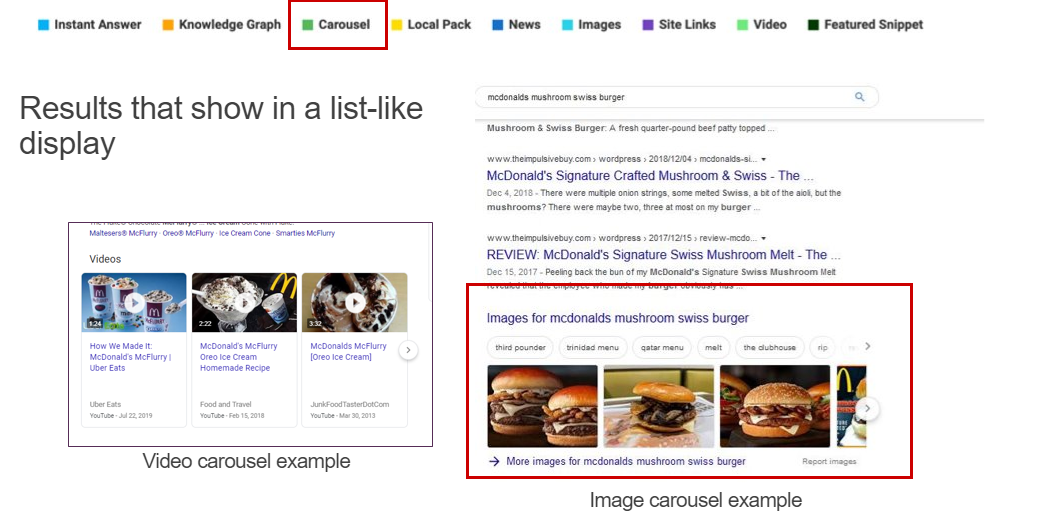The width and height of the screenshot is (1040, 525).
Task: Open the Ice Cream Cone link
Action: point(245,233)
